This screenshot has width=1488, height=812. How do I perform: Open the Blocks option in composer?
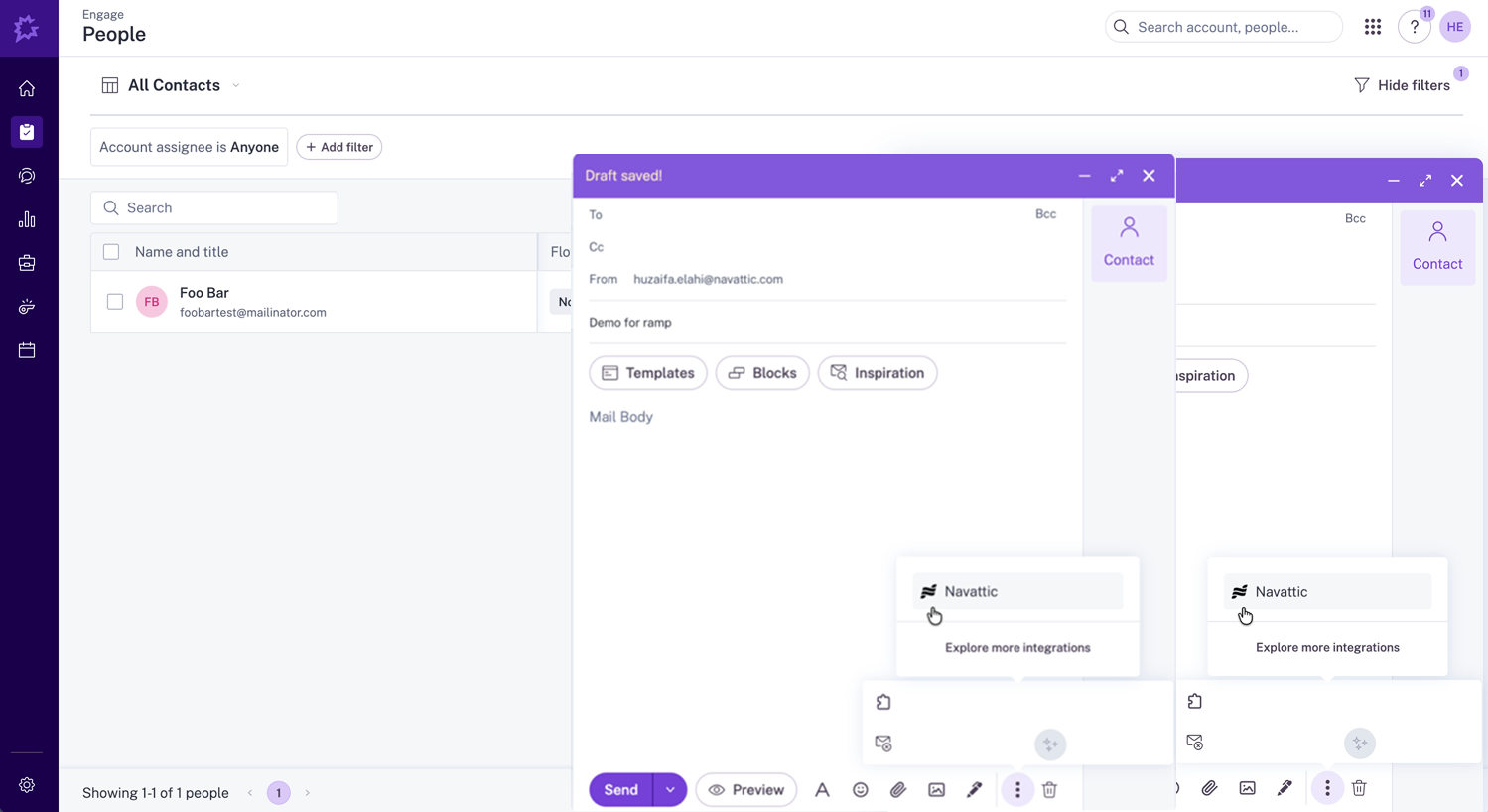coord(762,373)
